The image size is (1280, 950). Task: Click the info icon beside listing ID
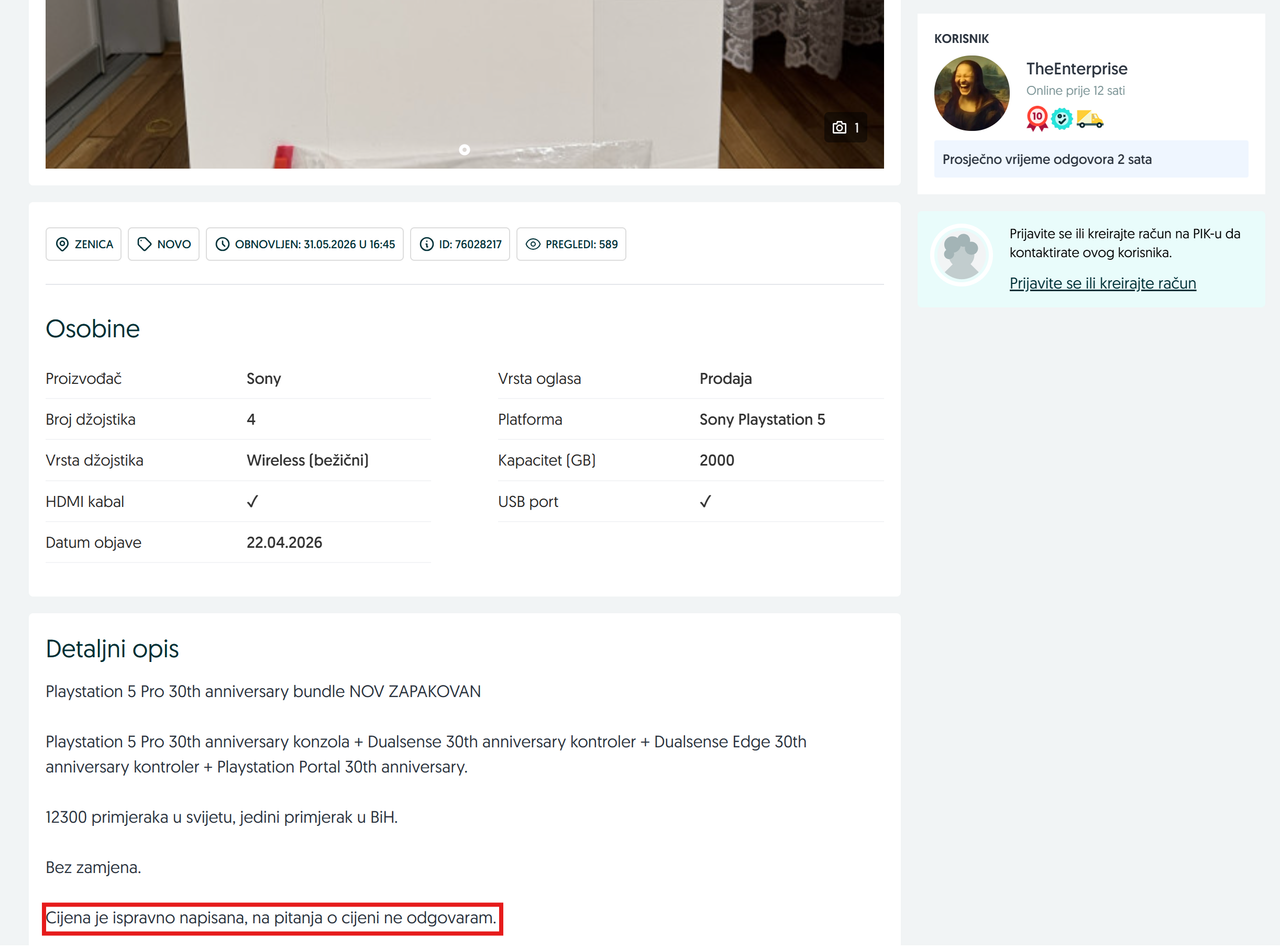pos(427,244)
